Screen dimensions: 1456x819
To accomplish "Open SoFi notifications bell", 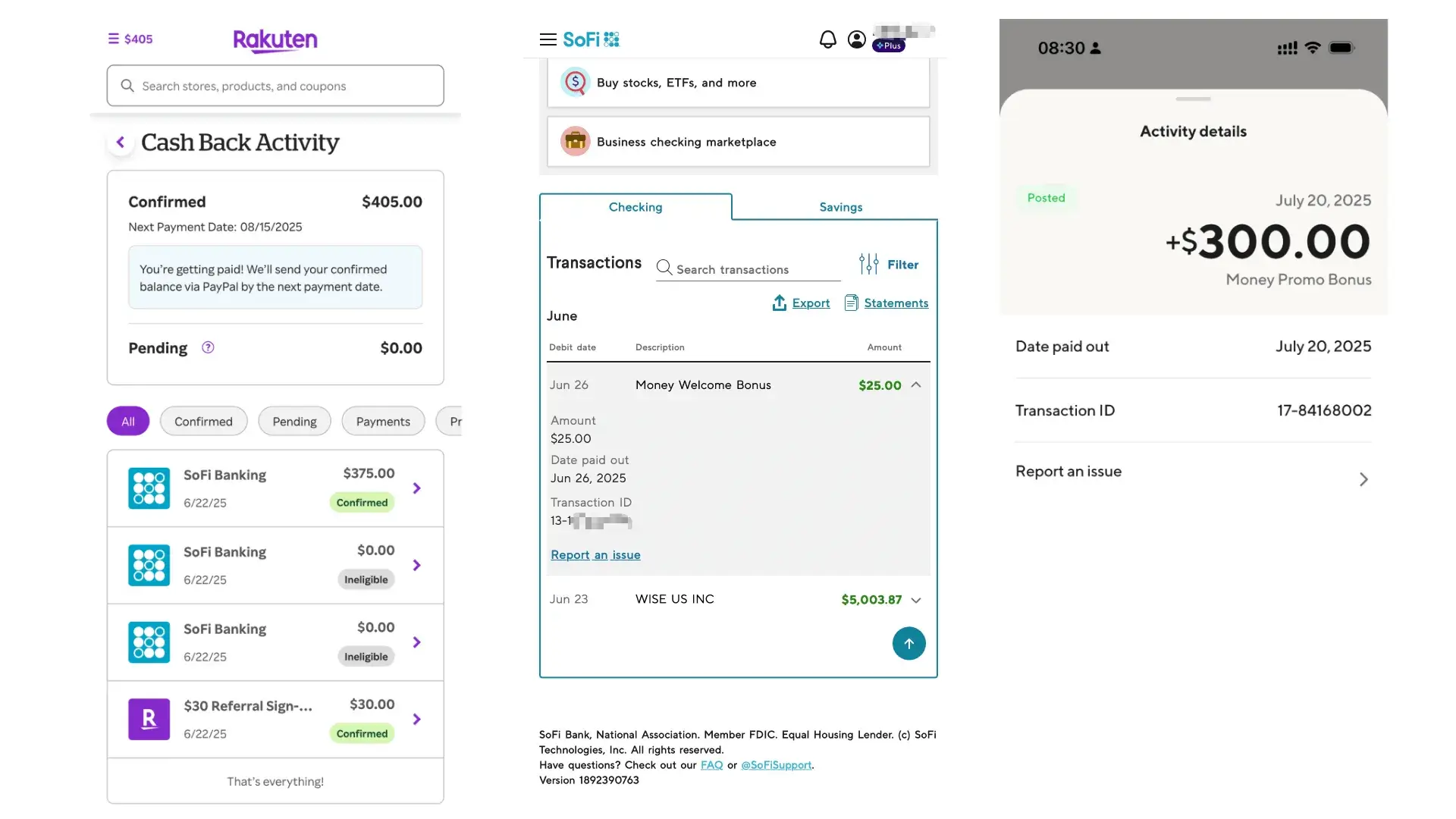I will 827,39.
